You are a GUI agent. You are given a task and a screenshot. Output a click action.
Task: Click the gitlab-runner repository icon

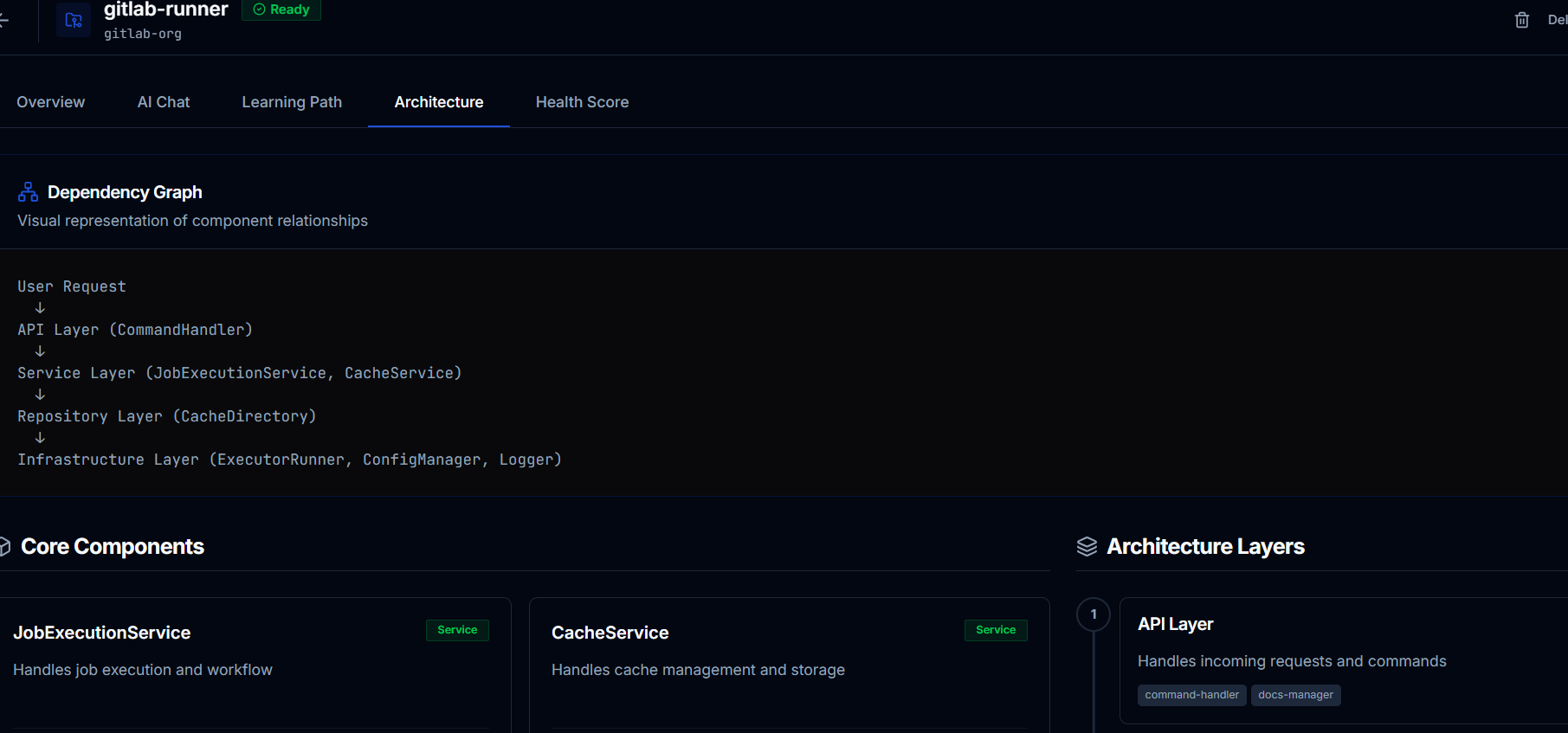pos(74,20)
